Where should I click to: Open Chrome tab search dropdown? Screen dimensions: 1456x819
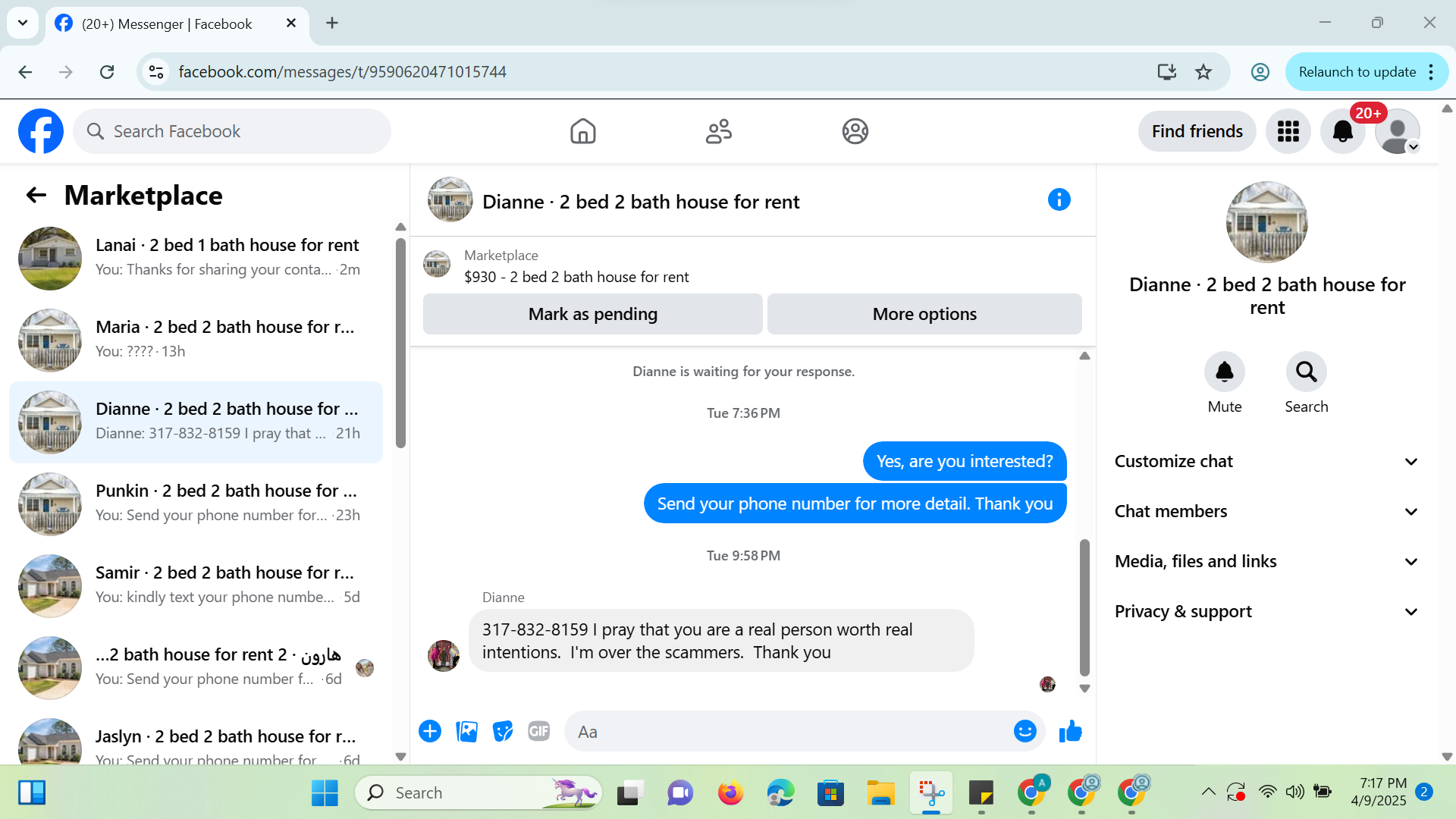[23, 23]
